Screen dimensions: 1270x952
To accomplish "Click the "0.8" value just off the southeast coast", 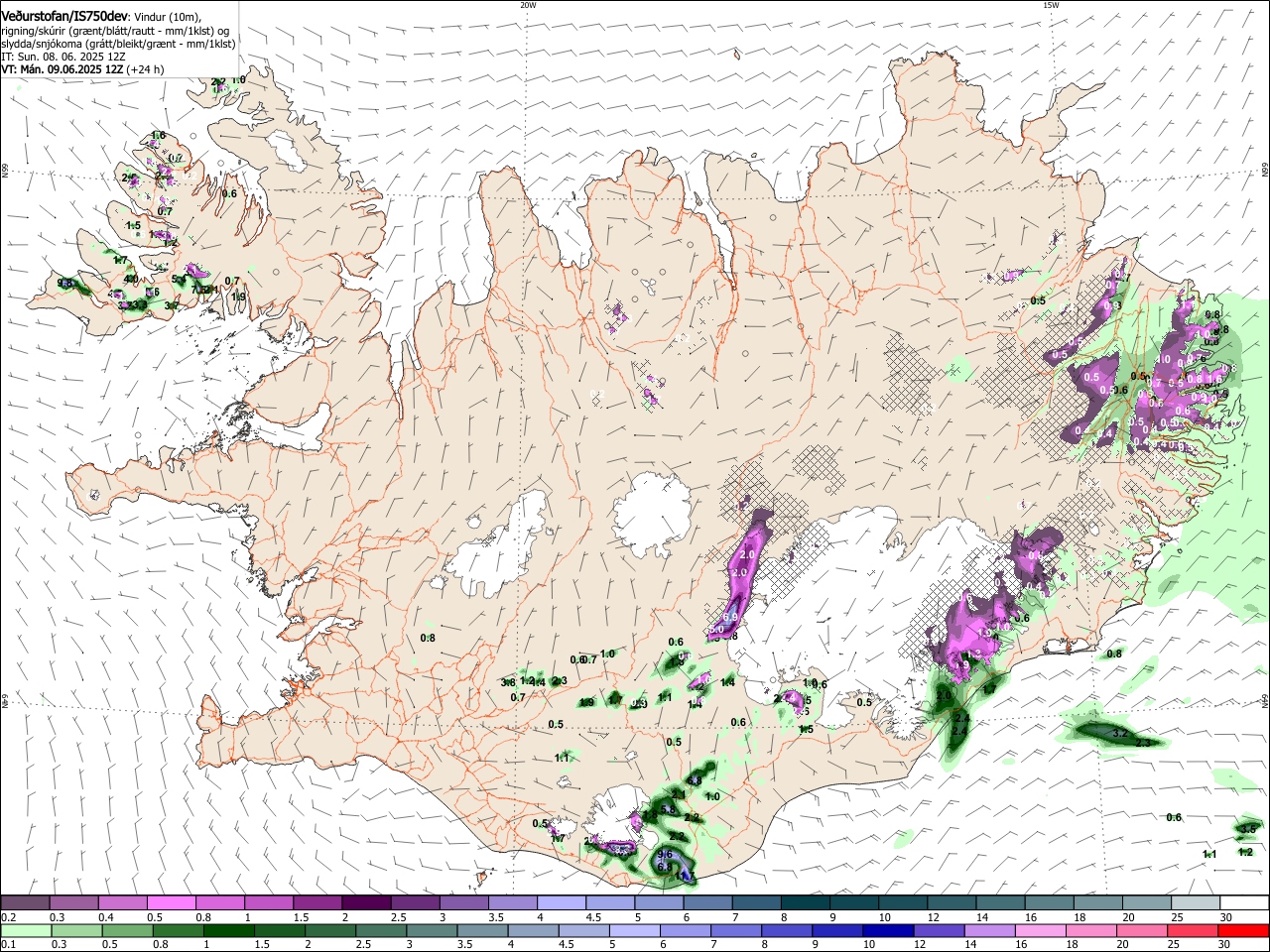I will click(x=1114, y=654).
